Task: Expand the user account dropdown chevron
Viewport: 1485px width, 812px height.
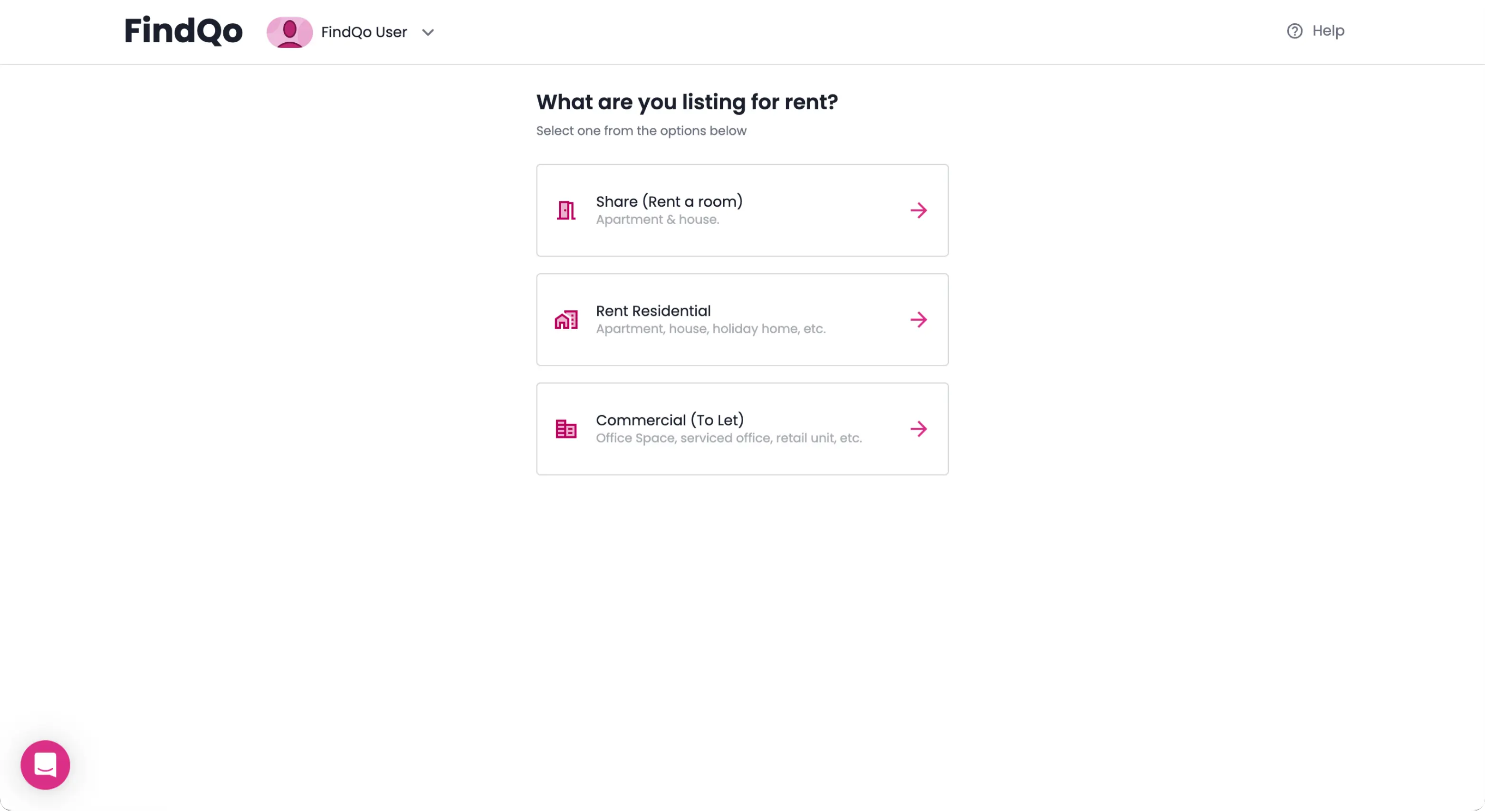Action: click(x=428, y=32)
